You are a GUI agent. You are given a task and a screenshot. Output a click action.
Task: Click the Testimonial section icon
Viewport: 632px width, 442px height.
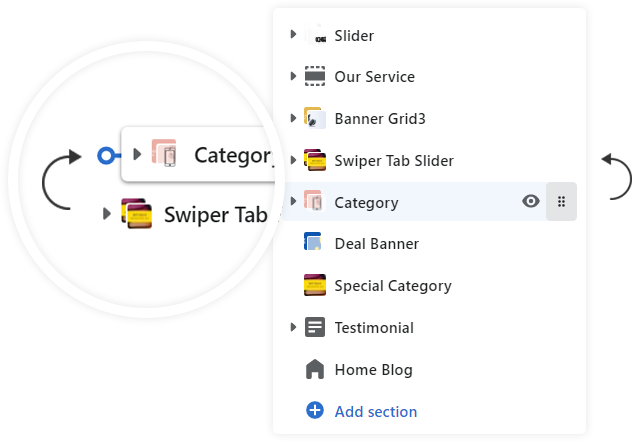315,327
